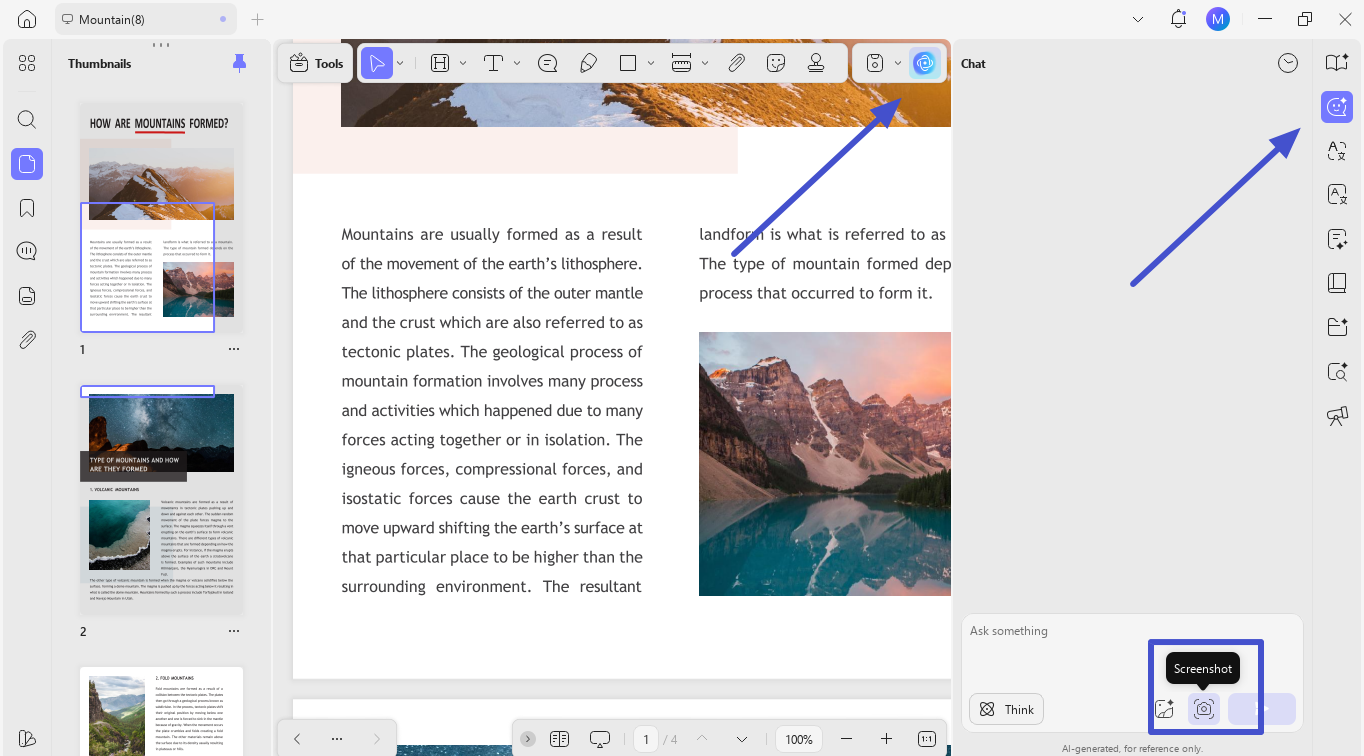This screenshot has width=1364, height=756.
Task: Select the page 3 thumbnail
Action: coord(161,711)
